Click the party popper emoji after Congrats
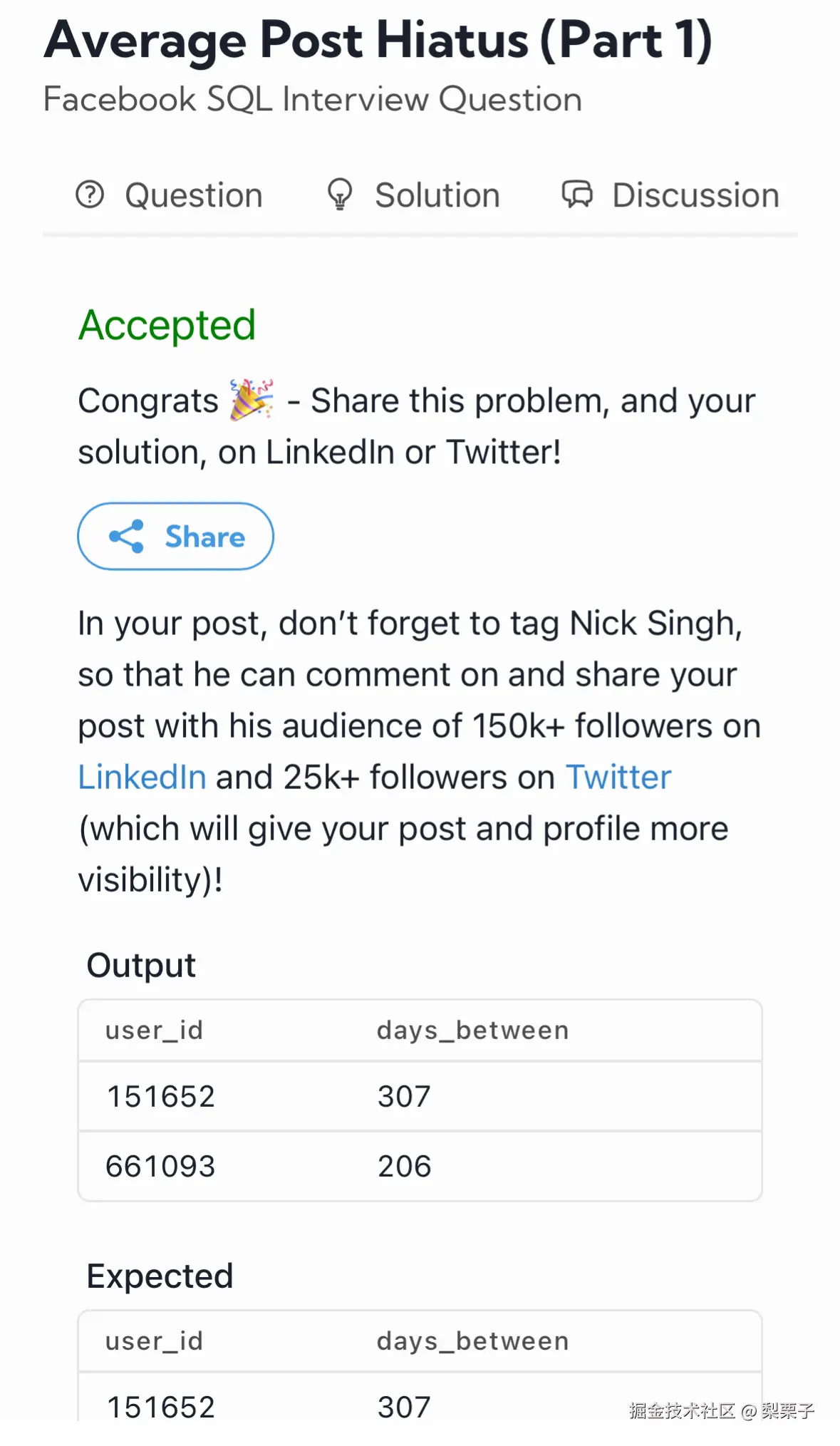 click(252, 400)
